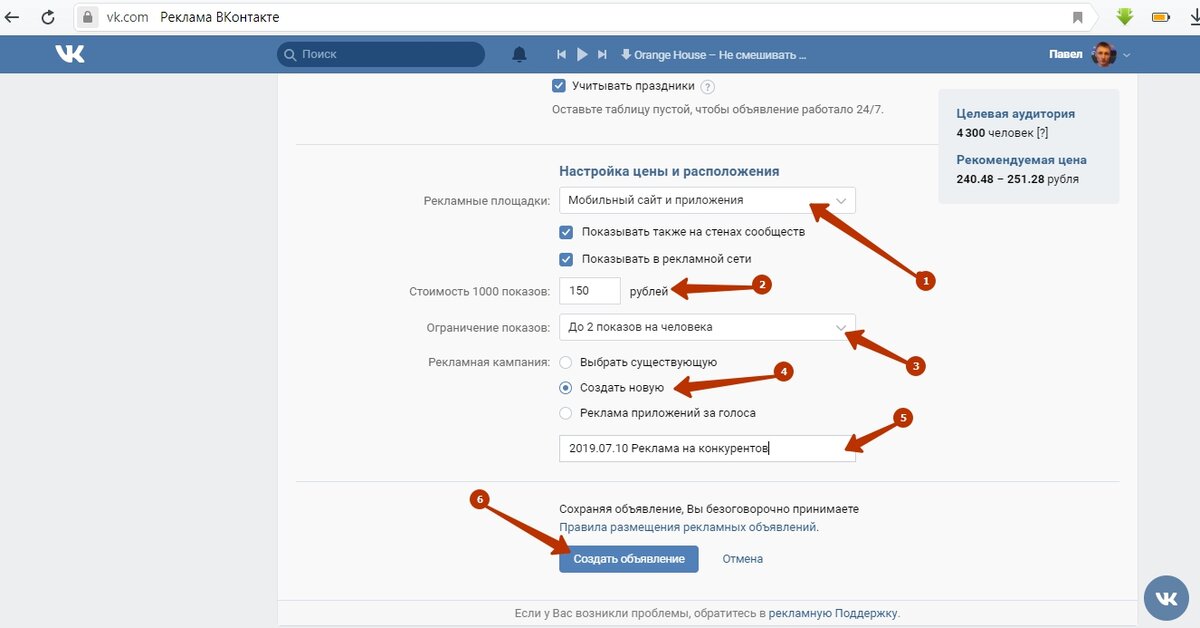Image resolution: width=1200 pixels, height=628 pixels.
Task: Click the Целевая аудитория label
Action: [1016, 114]
